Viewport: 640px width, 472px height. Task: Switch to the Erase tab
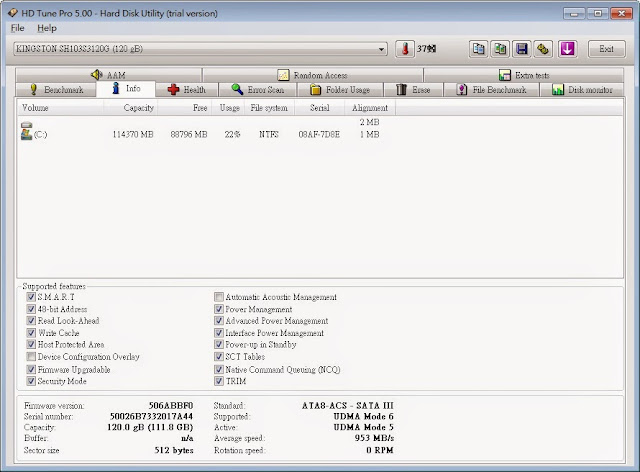pos(413,89)
